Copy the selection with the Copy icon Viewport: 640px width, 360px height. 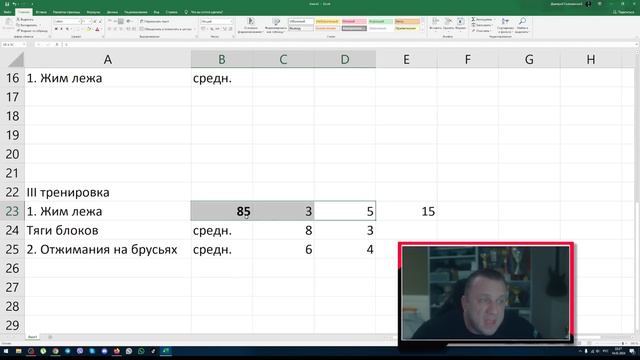tap(18, 25)
